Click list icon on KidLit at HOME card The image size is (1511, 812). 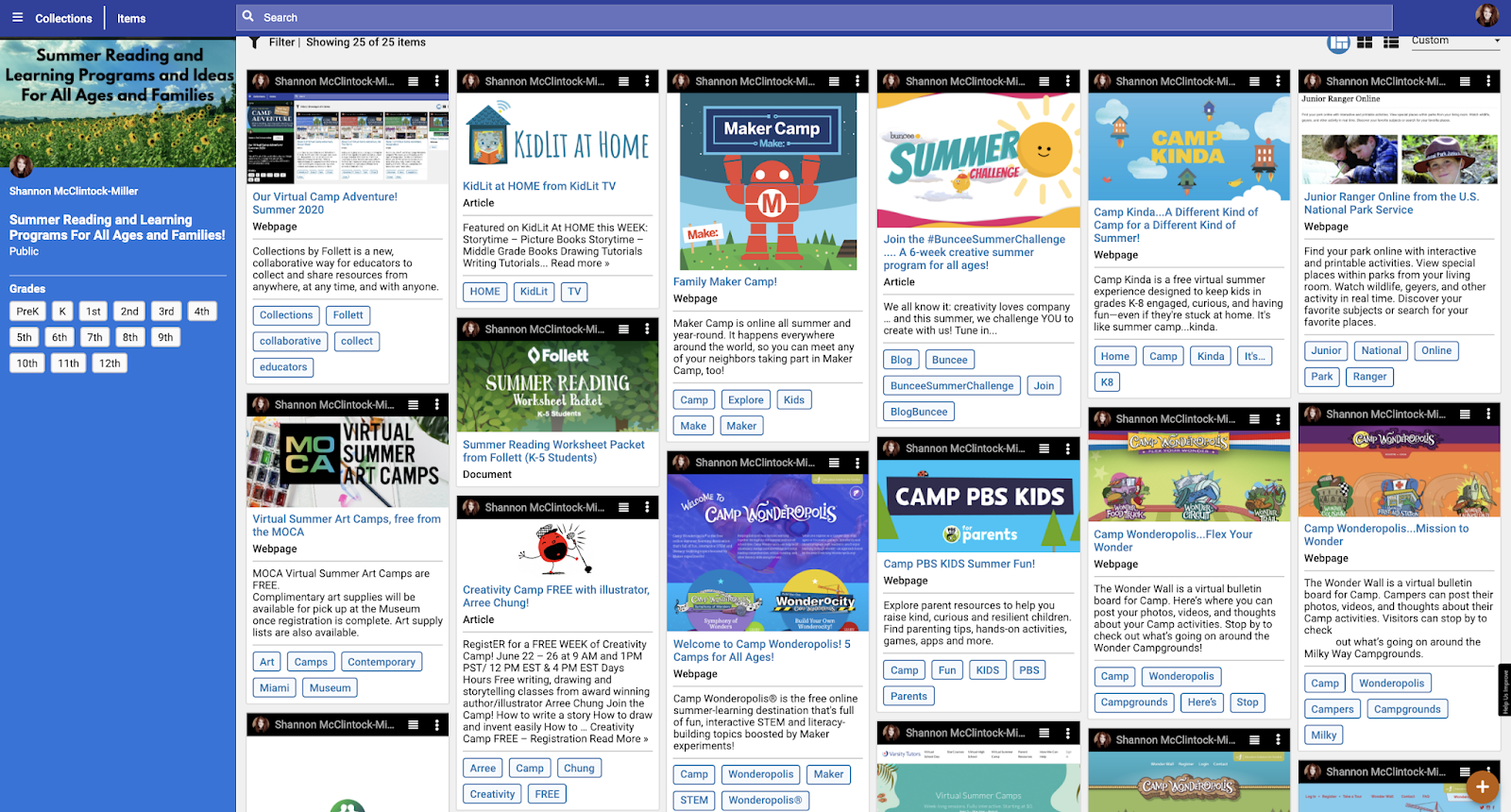coord(624,81)
